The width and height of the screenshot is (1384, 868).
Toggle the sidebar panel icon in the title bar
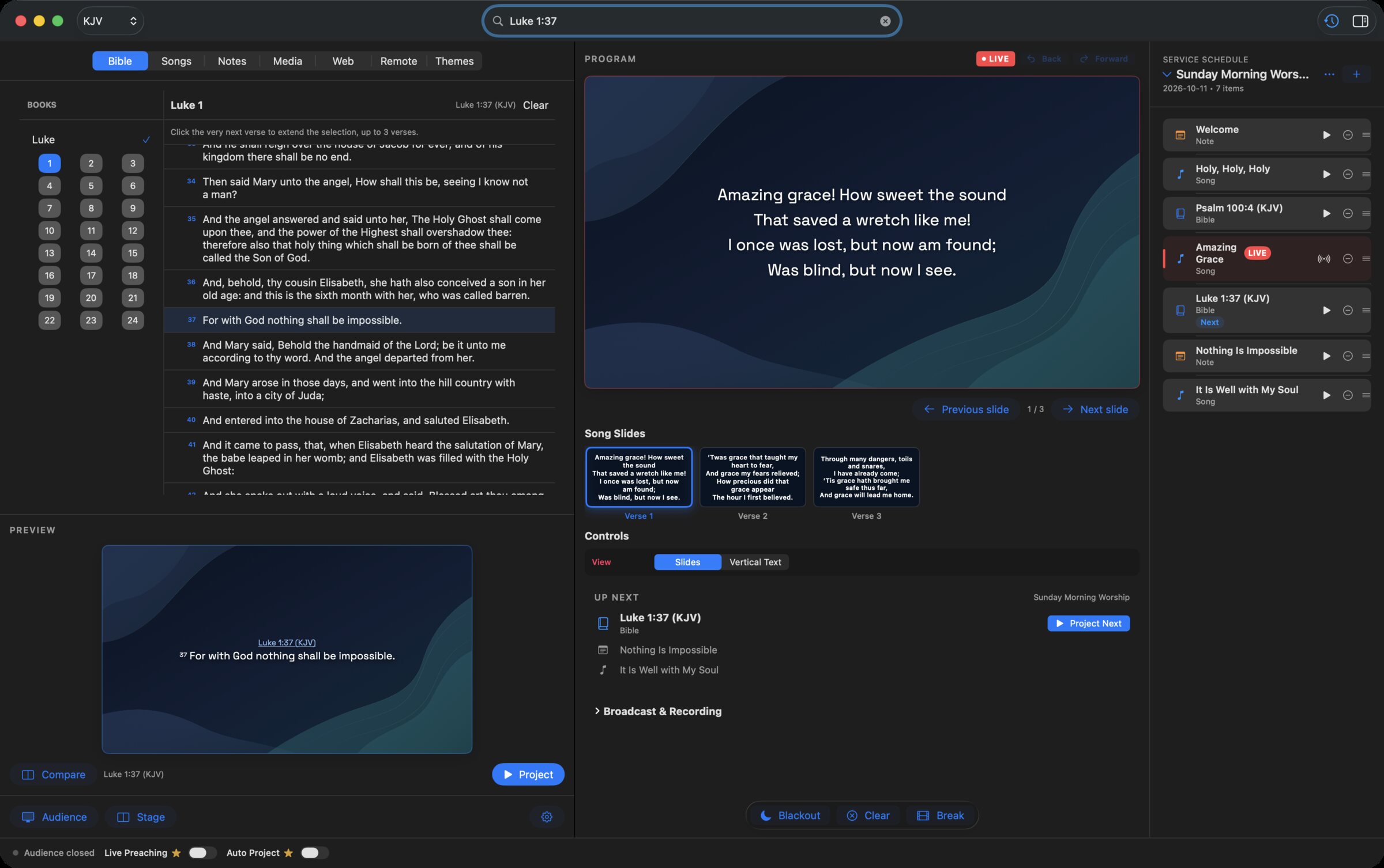click(1360, 21)
